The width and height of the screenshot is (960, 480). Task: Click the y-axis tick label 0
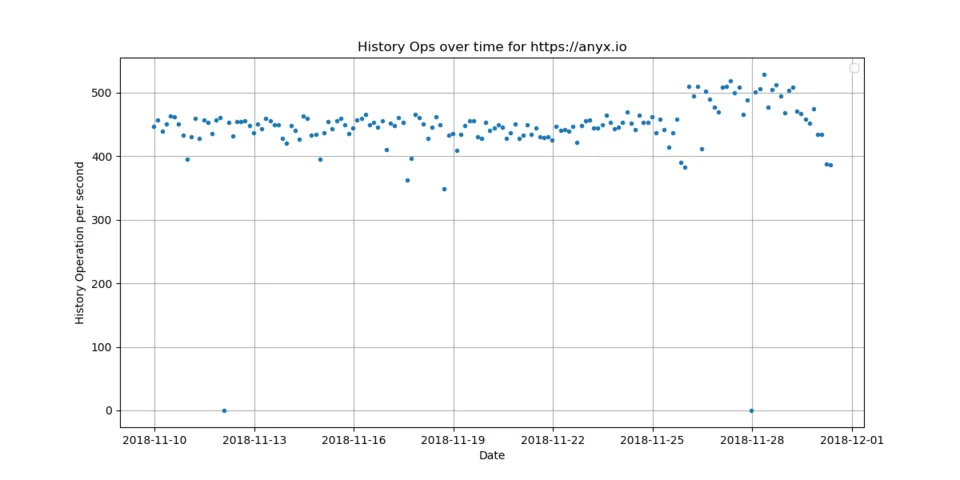tap(111, 411)
